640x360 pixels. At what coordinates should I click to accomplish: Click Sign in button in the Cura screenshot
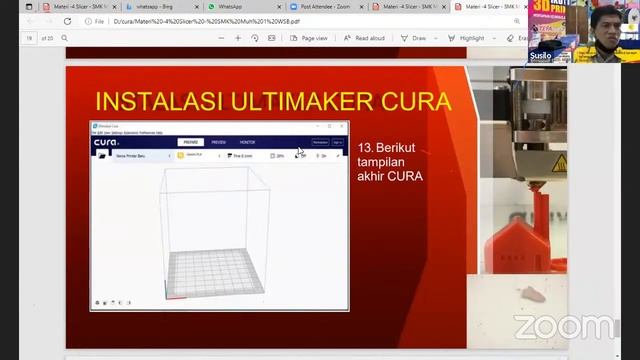point(338,142)
